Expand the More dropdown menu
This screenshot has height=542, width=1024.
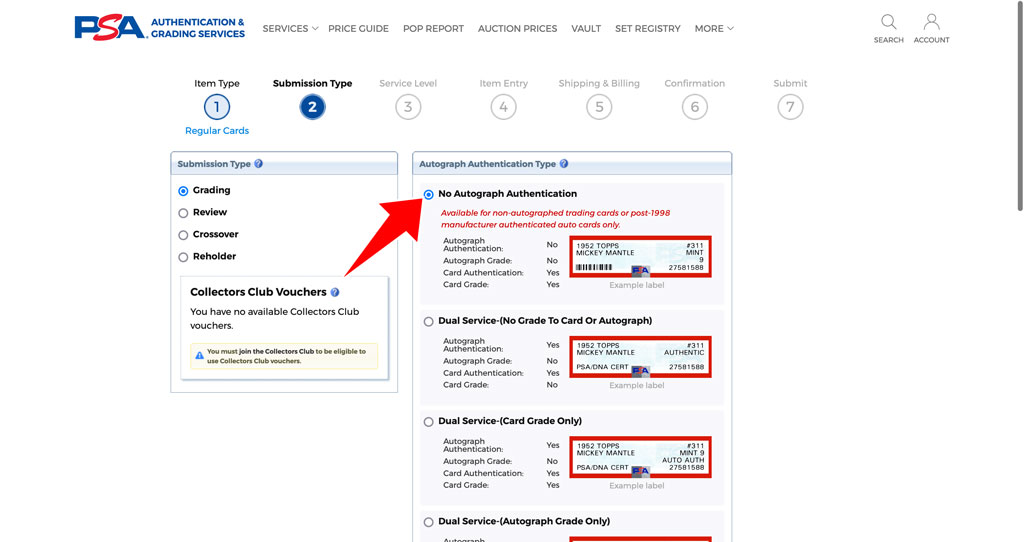714,29
